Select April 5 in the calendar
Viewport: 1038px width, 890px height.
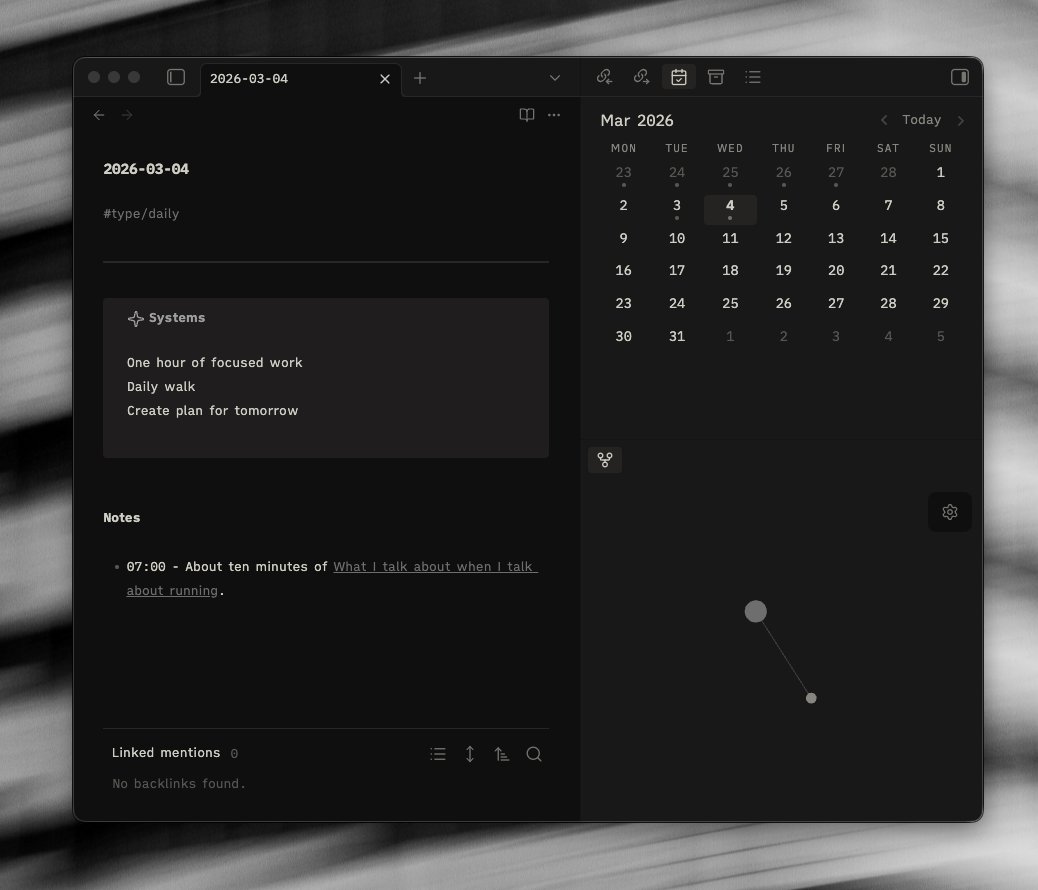coord(940,336)
